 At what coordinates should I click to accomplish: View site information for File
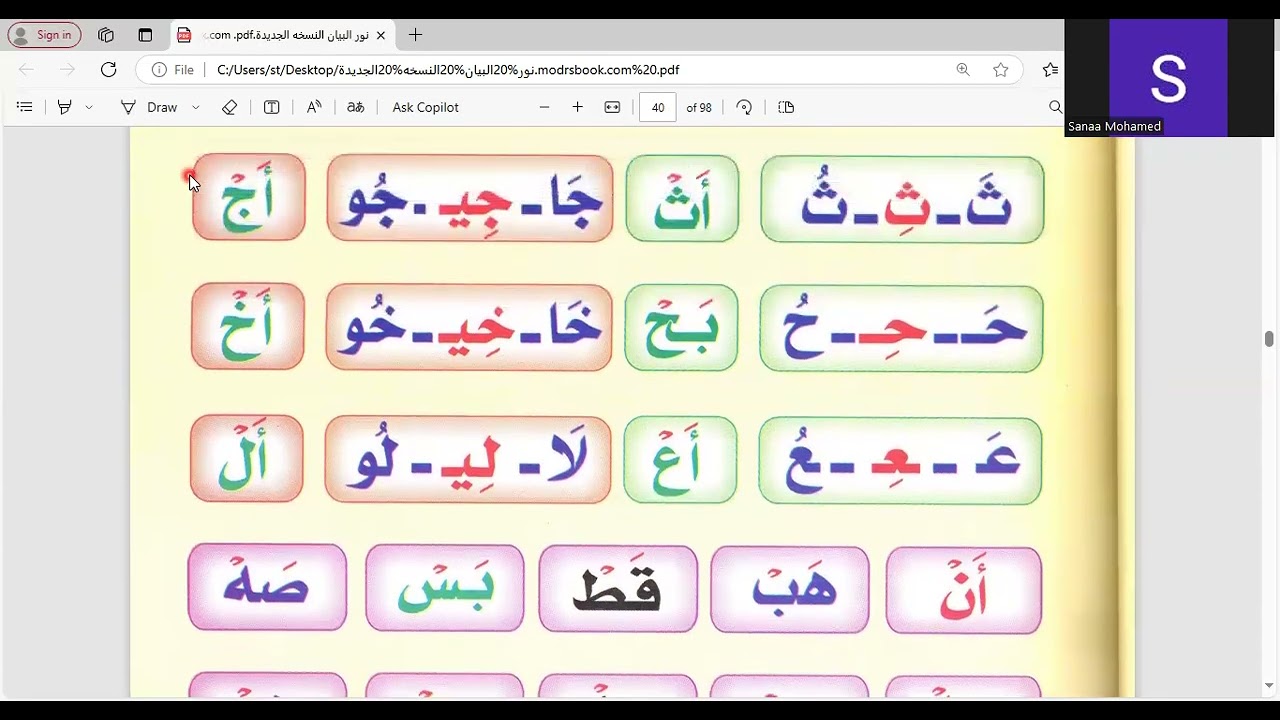point(172,70)
